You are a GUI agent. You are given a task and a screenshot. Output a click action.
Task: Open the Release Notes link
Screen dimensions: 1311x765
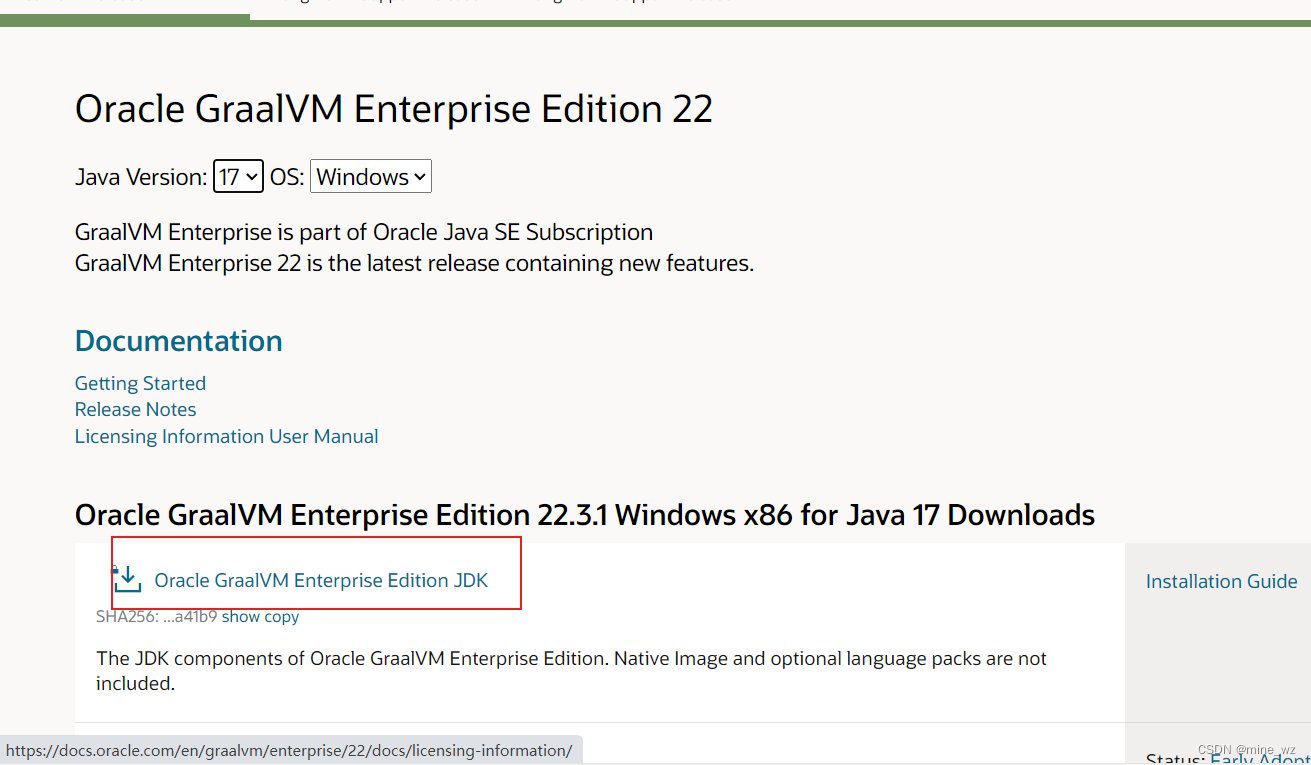point(135,409)
